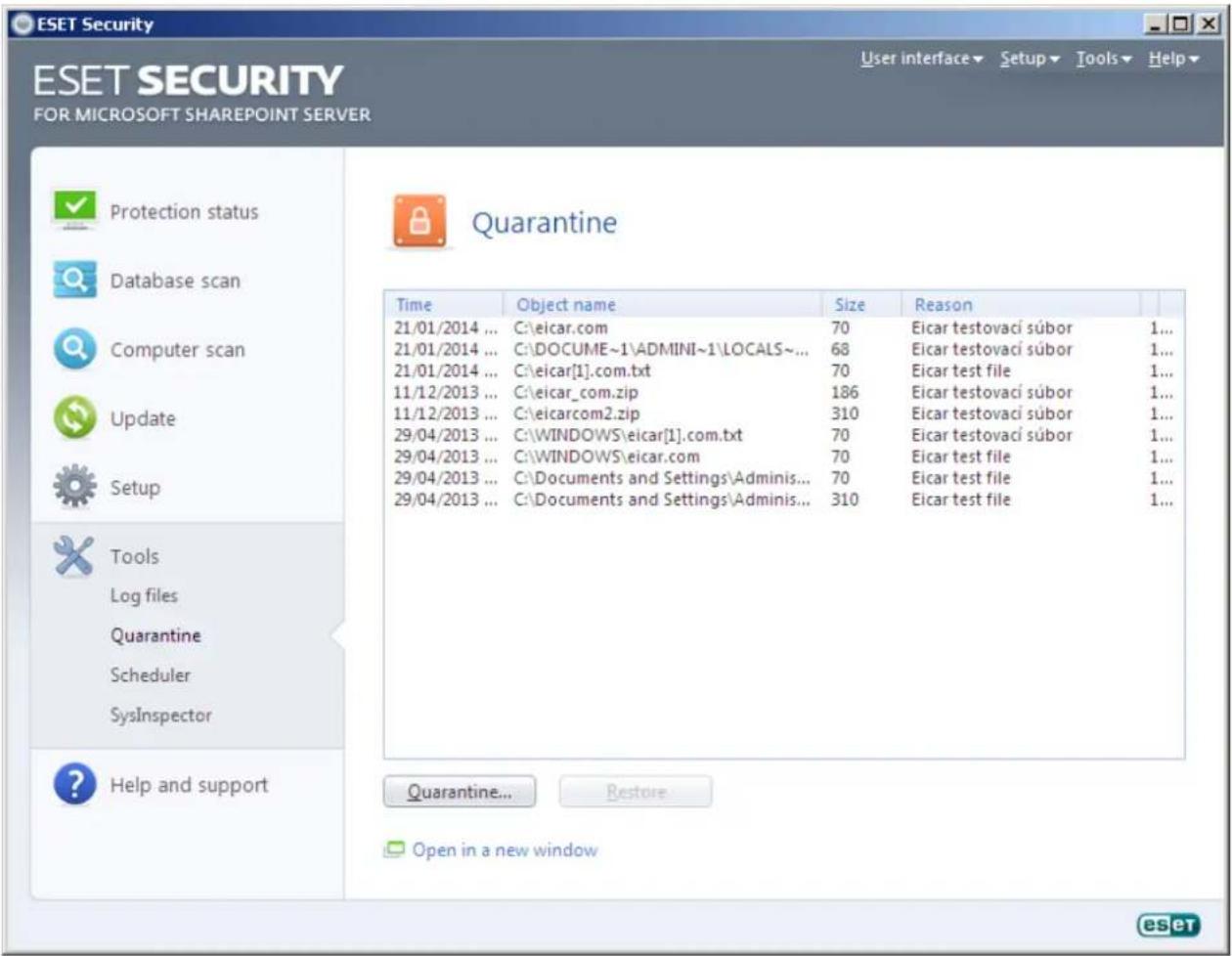1232x956 pixels.
Task: Click the Database scan magnifier icon
Action: [74, 281]
